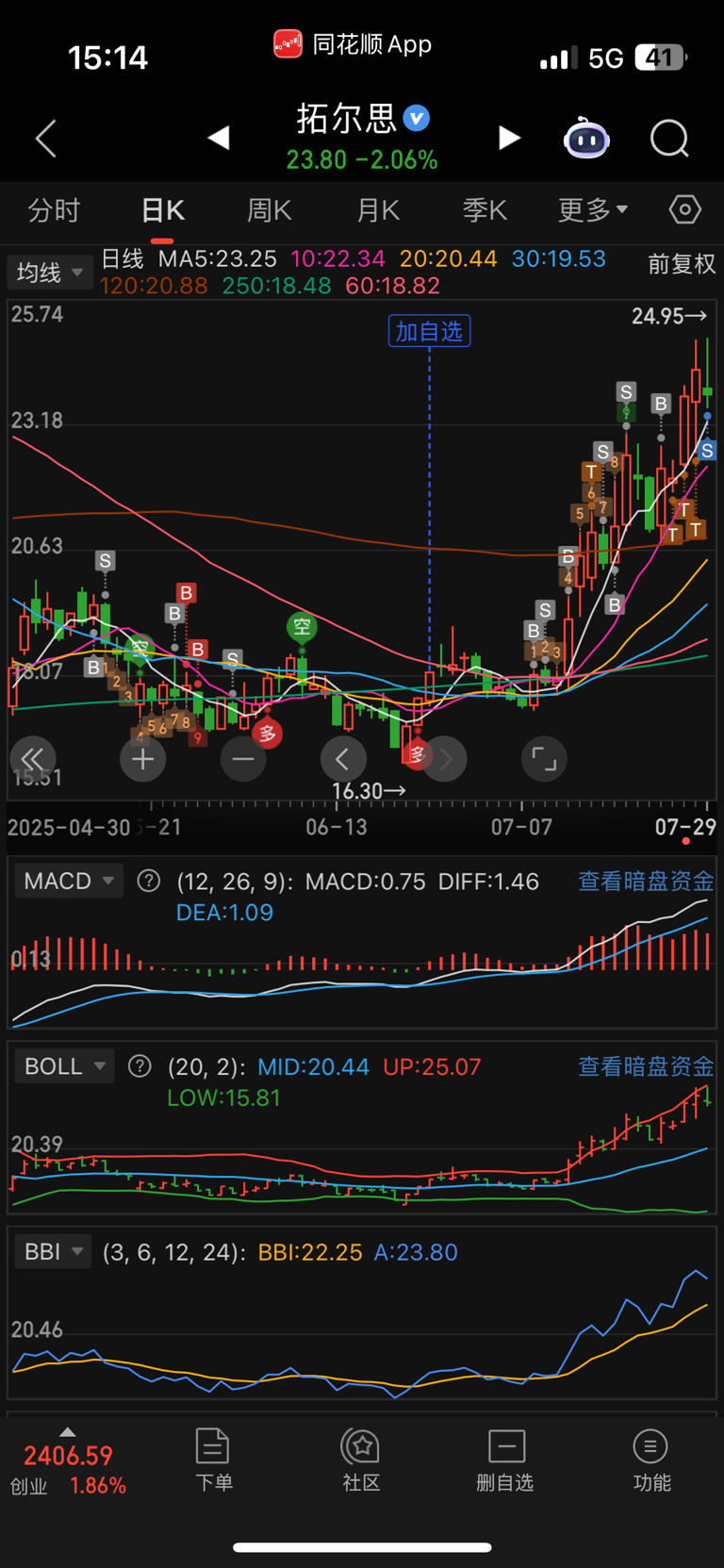Tap 250:18.48 moving average value
Viewport: 724px width, 1568px height.
(276, 286)
